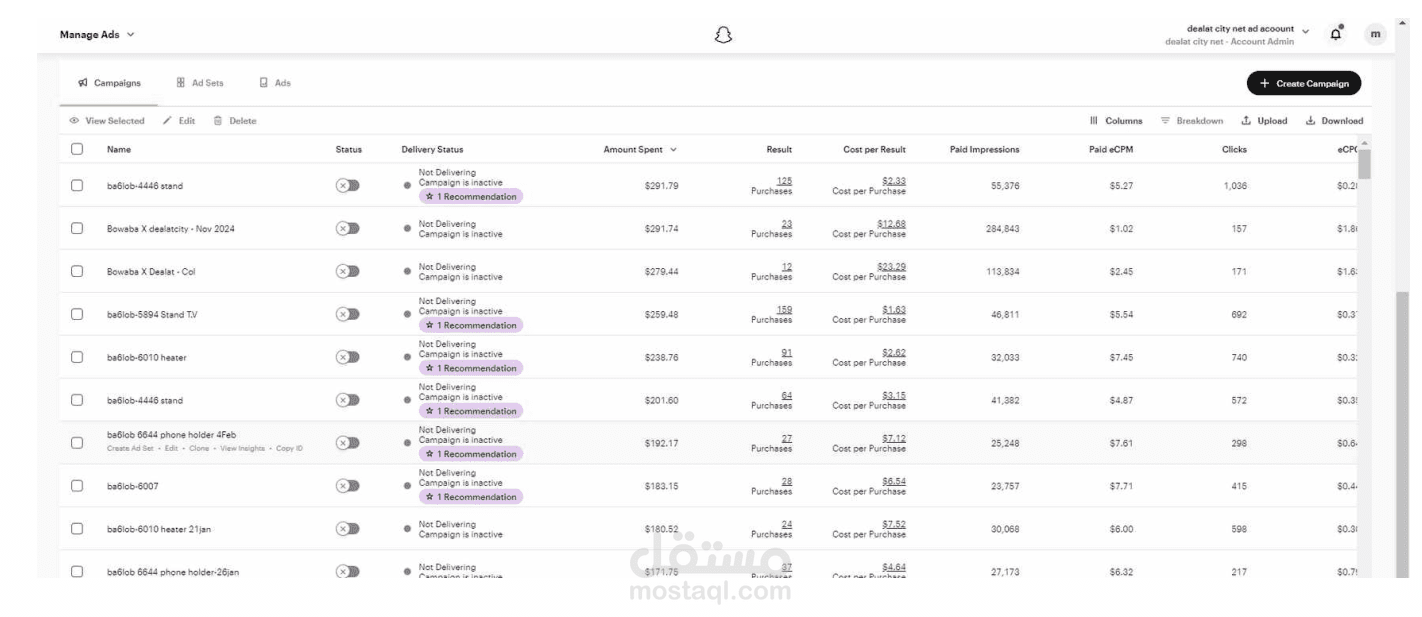This screenshot has height=617, width=1422.
Task: Toggle status for ba6lob-6010 heater campaign
Action: coord(347,357)
